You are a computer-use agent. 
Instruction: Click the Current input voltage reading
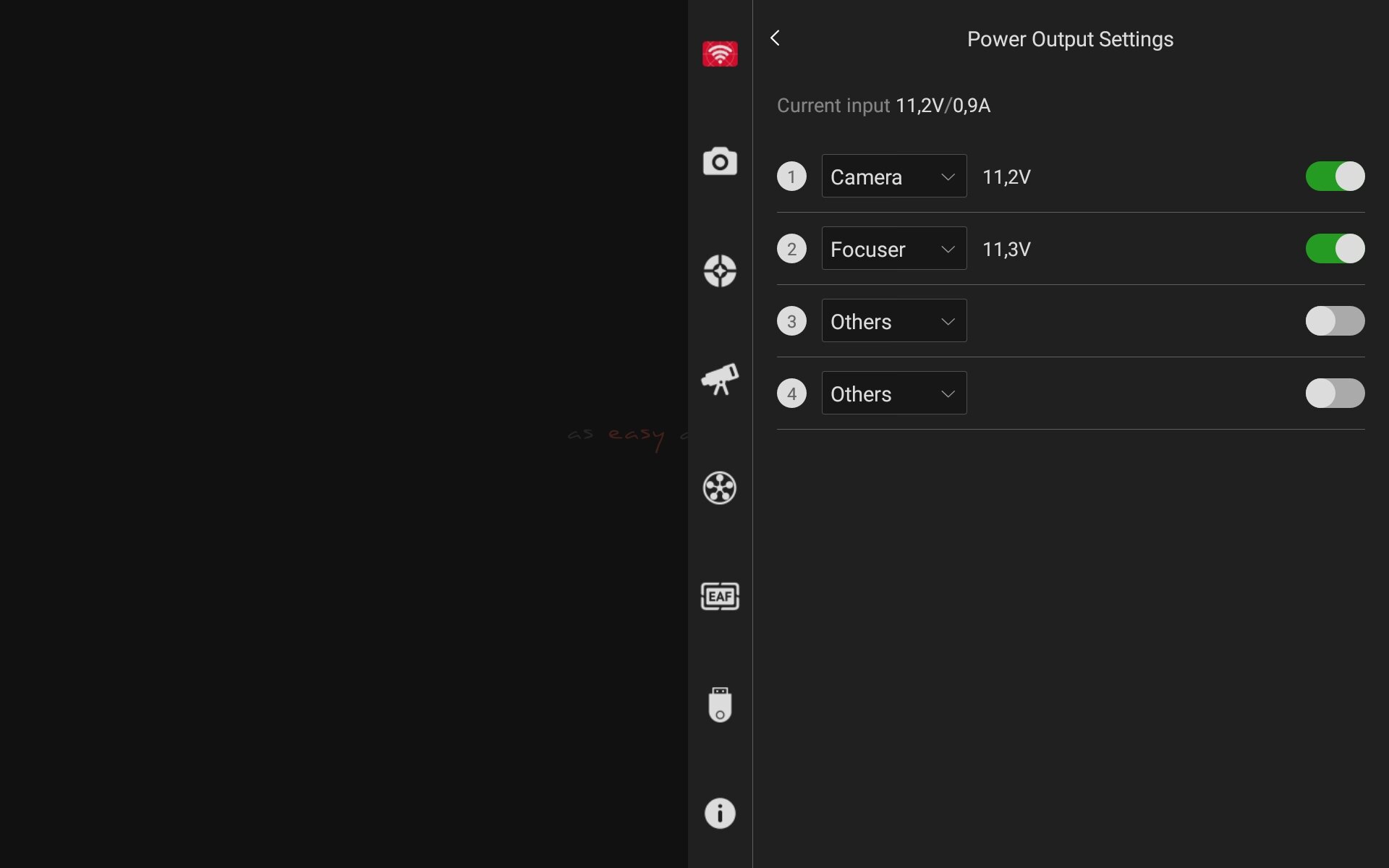click(942, 106)
